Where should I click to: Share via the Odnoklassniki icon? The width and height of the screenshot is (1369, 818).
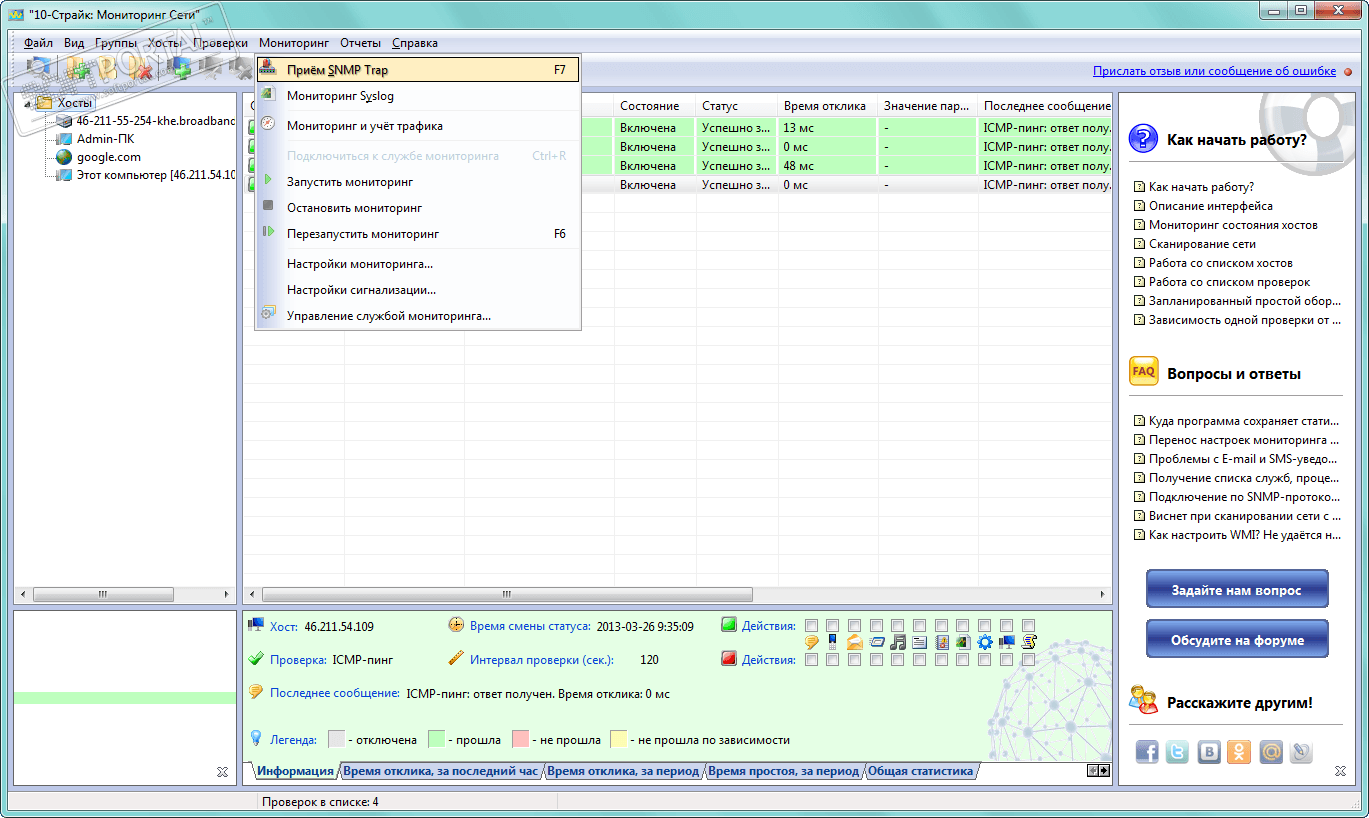click(x=1239, y=752)
